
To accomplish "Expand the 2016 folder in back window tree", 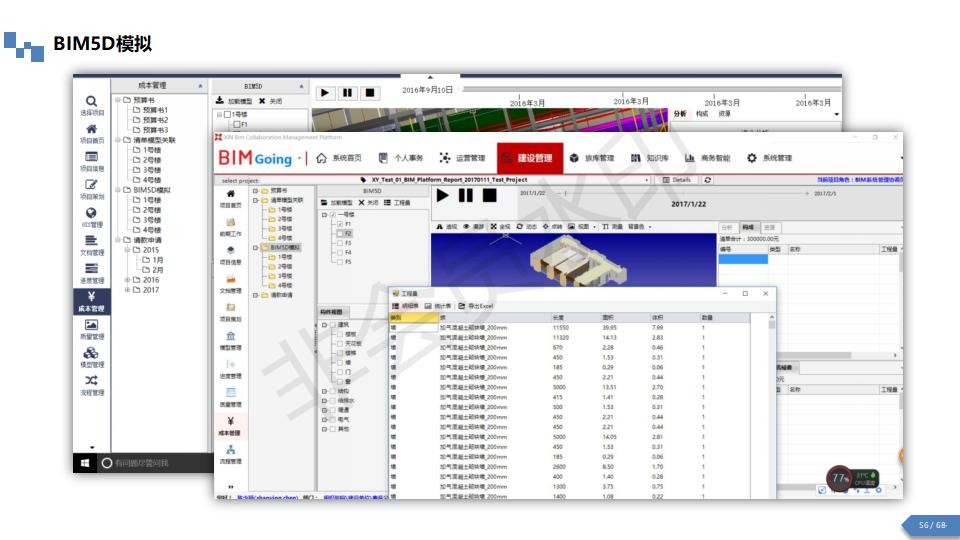I will (x=127, y=280).
